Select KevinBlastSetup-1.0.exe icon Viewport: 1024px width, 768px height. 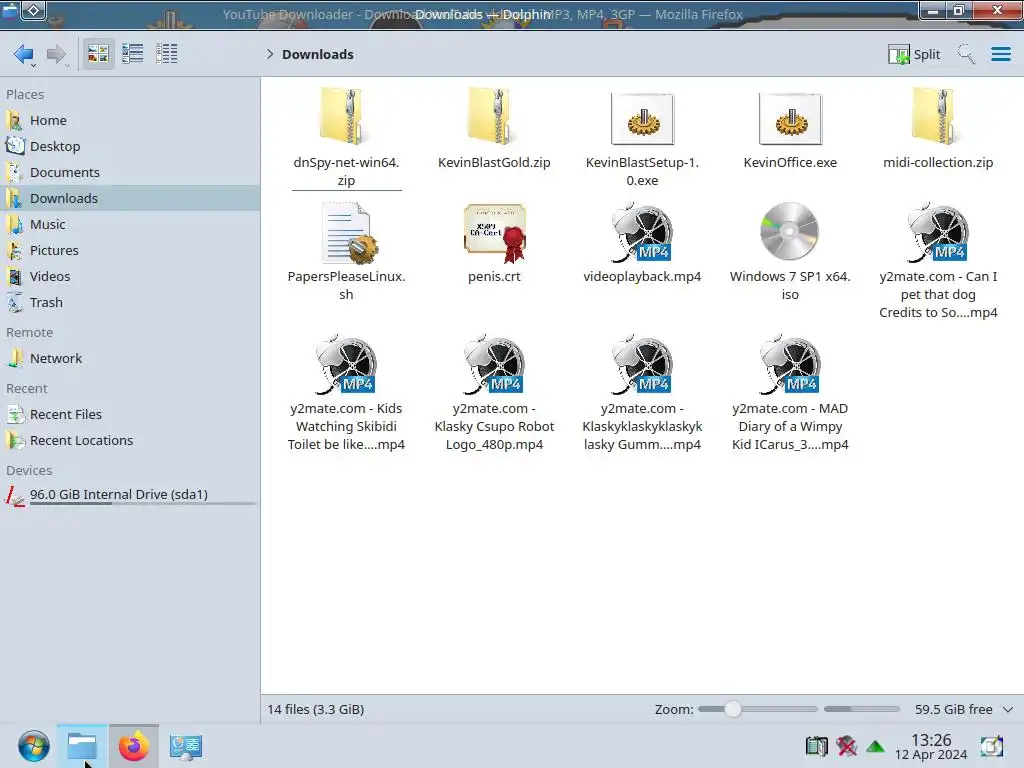pyautogui.click(x=643, y=119)
